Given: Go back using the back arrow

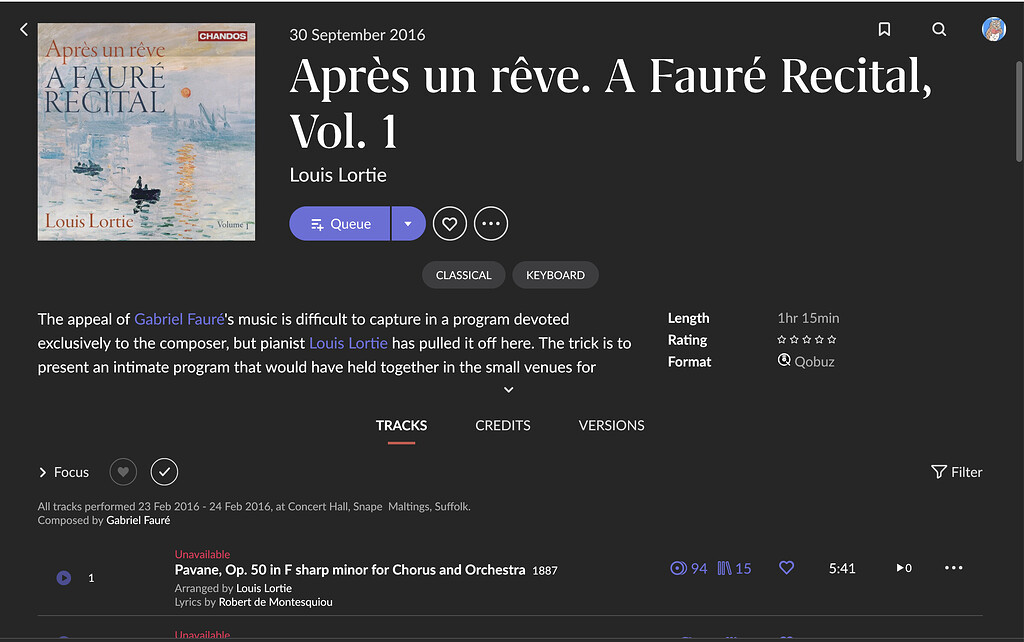Looking at the screenshot, I should (23, 29).
